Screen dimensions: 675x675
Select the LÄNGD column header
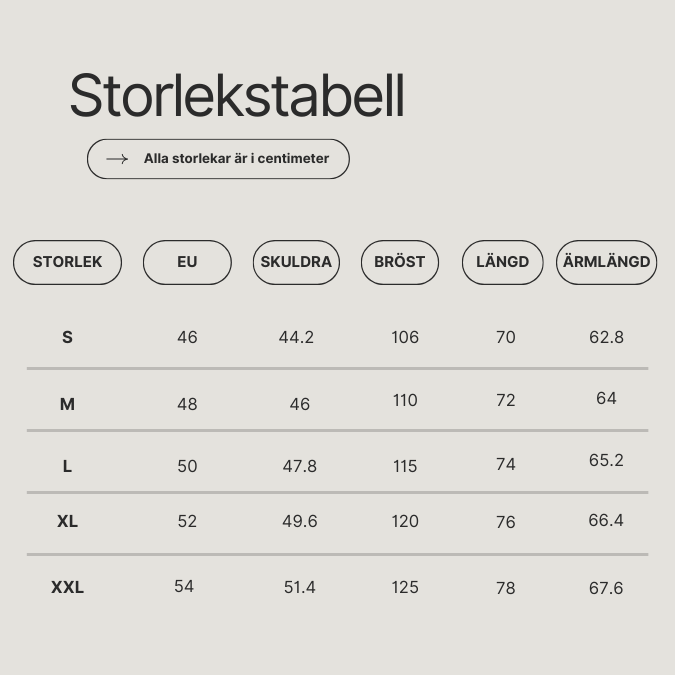pos(502,262)
